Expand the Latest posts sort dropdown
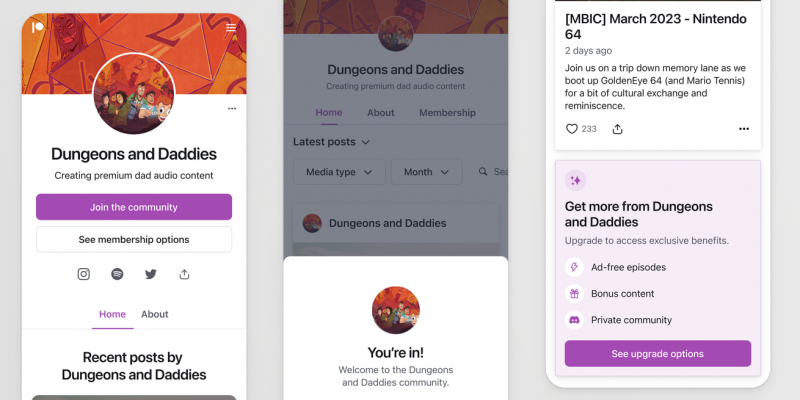This screenshot has height=400, width=800. tap(331, 142)
